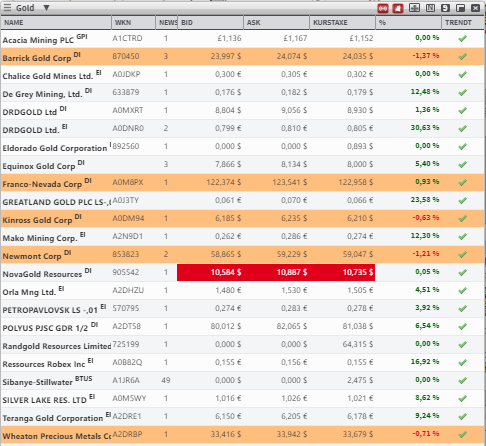Sort by the ASK column header
Viewport: 486px width, 446px height.
tap(277, 23)
